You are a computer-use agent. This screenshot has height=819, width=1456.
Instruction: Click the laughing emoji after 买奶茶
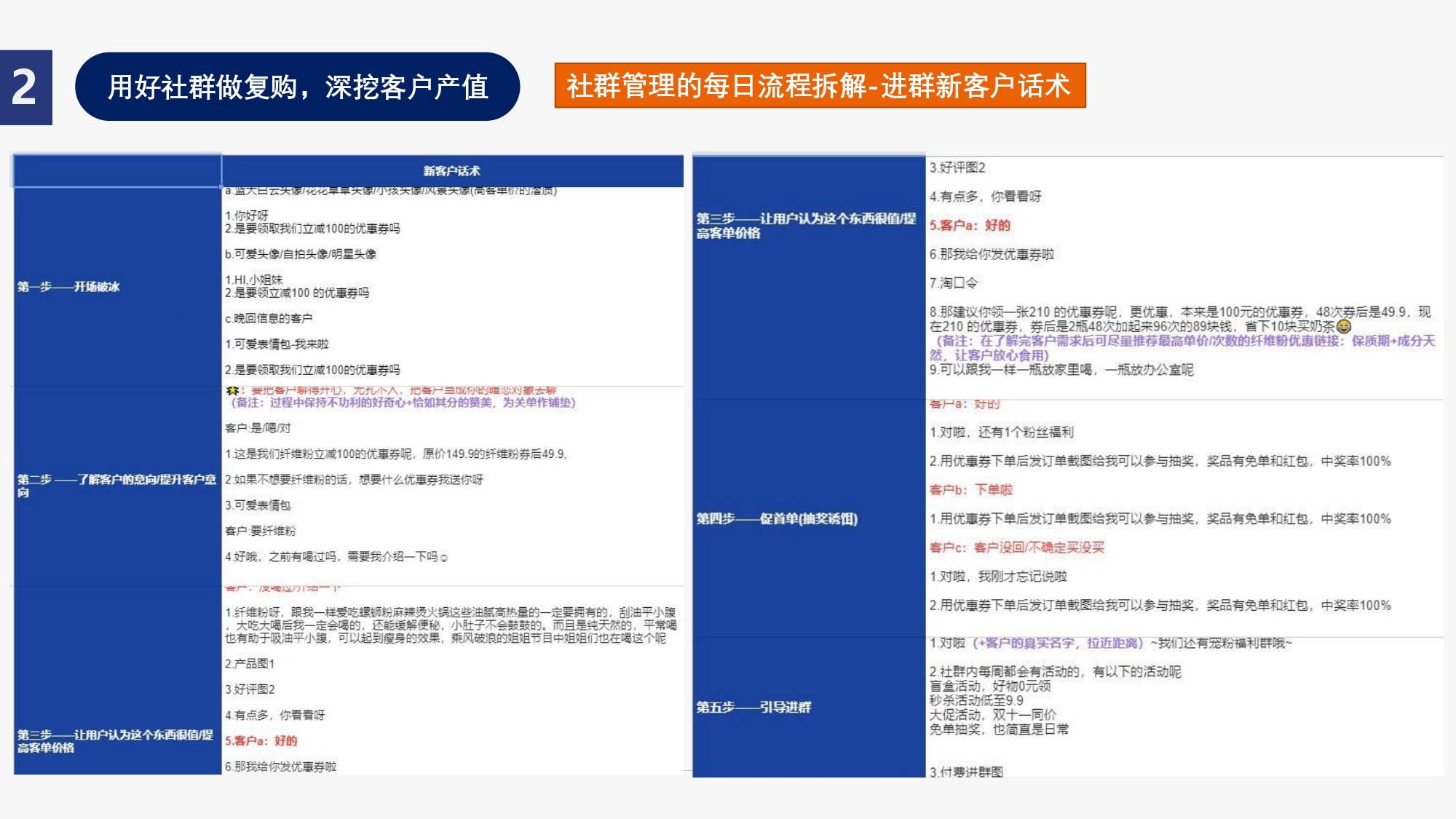coord(1344,327)
